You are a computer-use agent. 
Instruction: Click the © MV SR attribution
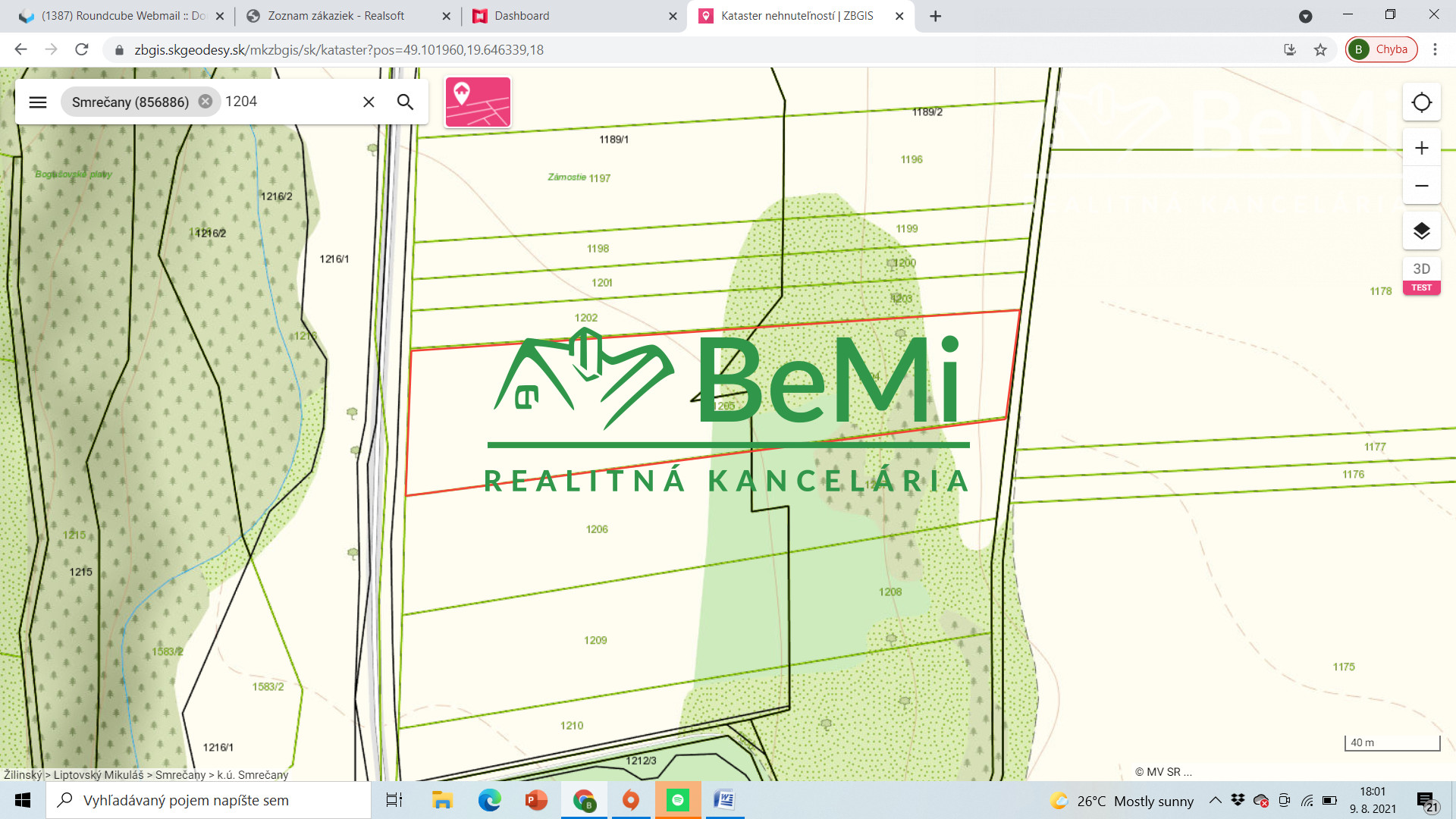tap(1163, 772)
